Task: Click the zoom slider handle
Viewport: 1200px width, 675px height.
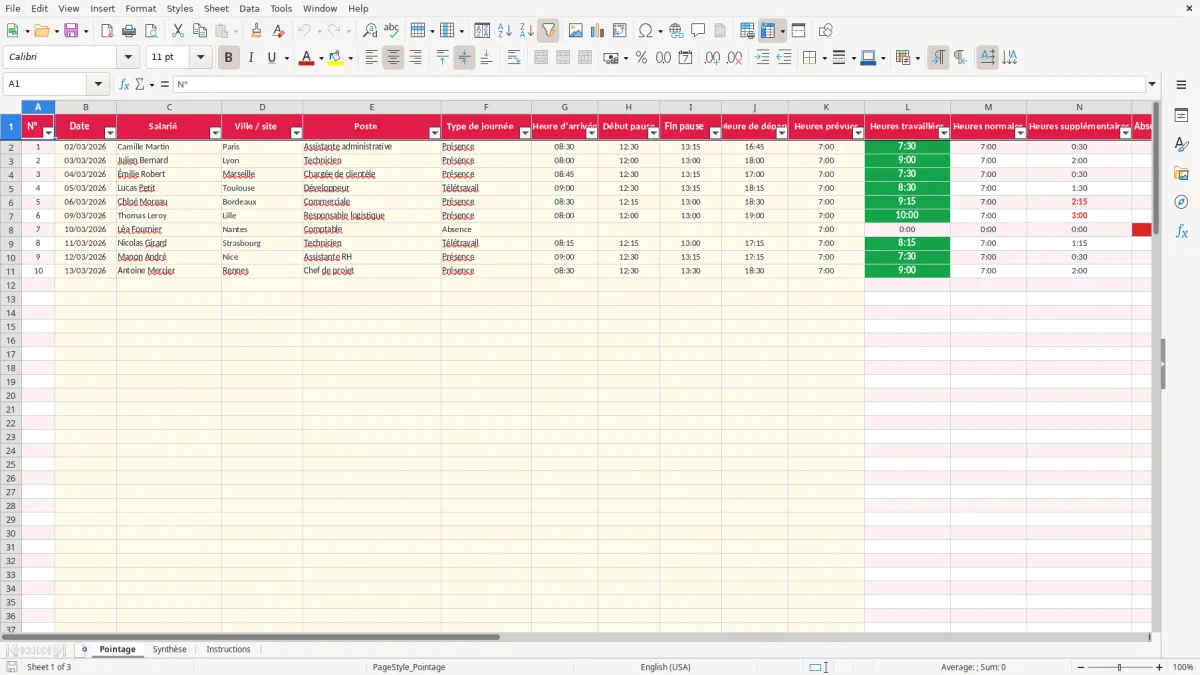Action: (x=1120, y=667)
